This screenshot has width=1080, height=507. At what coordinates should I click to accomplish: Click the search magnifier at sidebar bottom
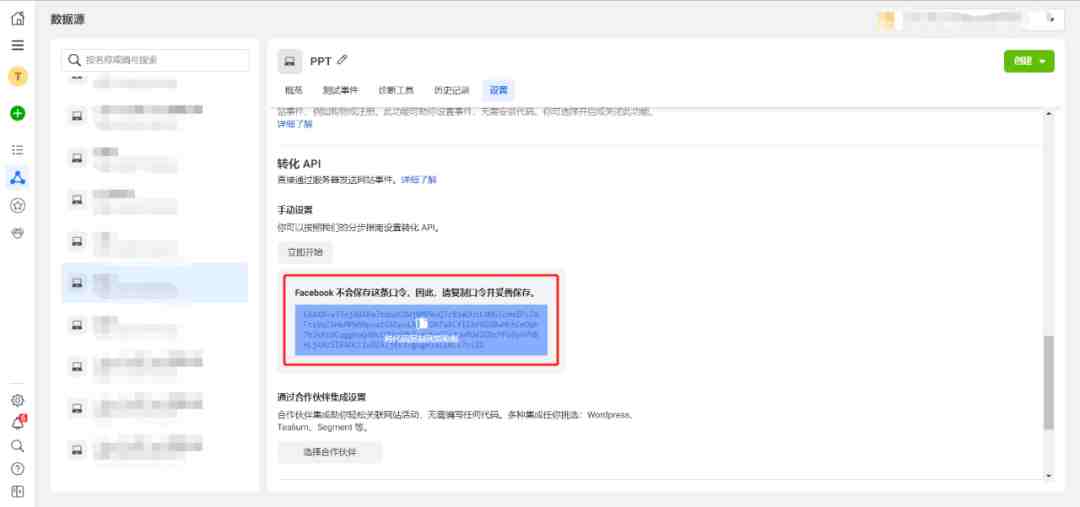[x=18, y=446]
